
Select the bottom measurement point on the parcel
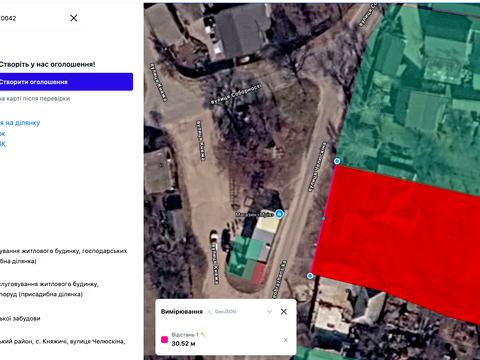tap(310, 276)
